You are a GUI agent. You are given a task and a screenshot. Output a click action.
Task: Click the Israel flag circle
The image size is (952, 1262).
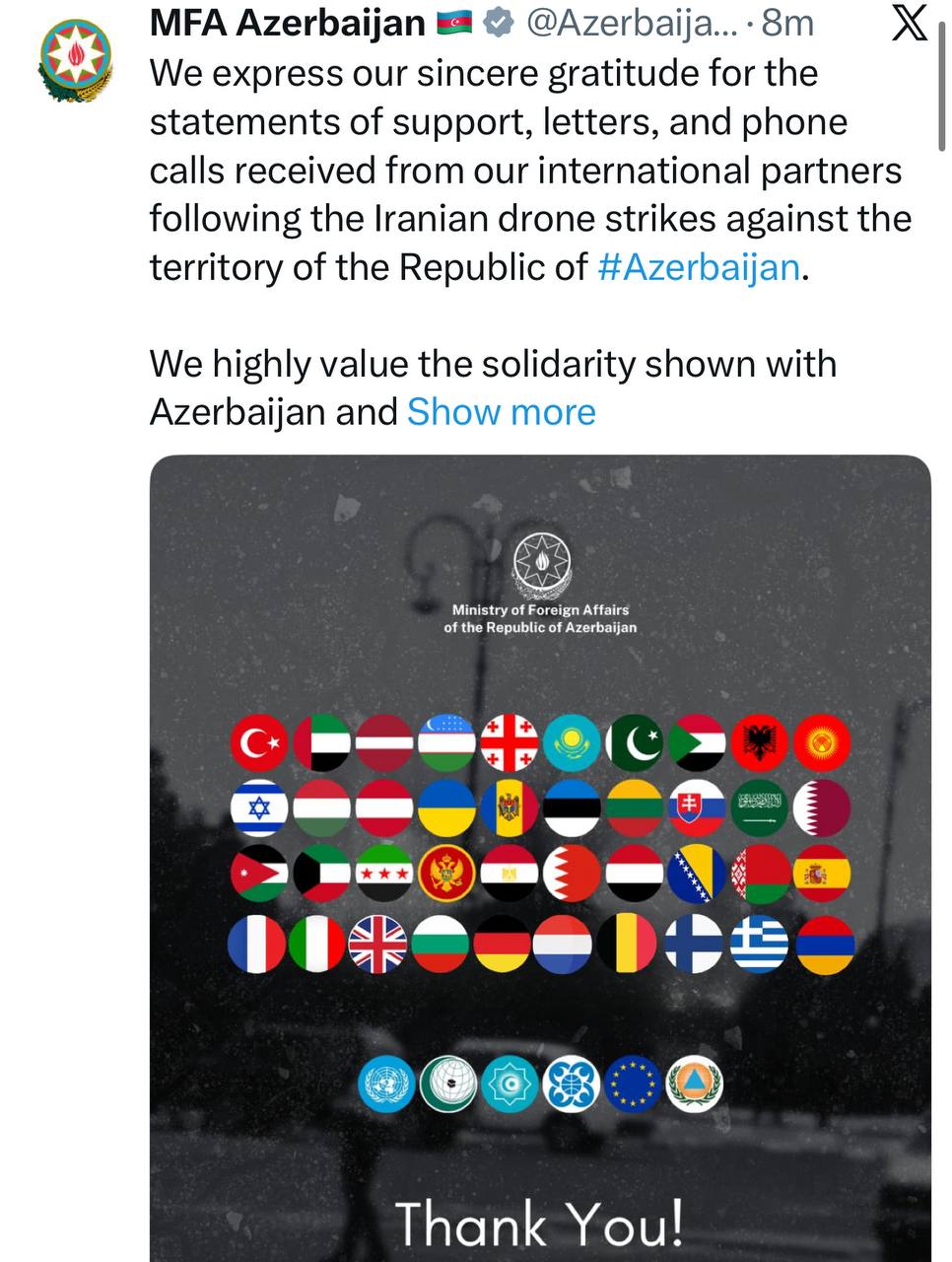click(259, 808)
